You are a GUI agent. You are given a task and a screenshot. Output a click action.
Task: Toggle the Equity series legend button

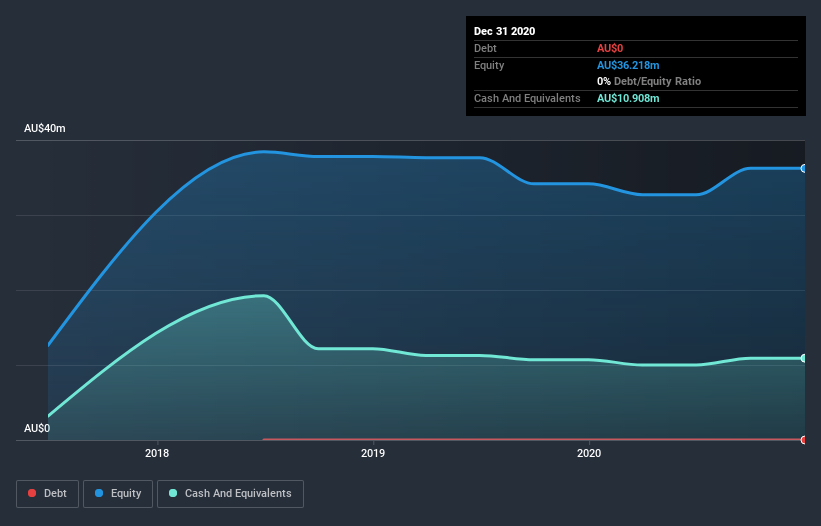point(118,494)
